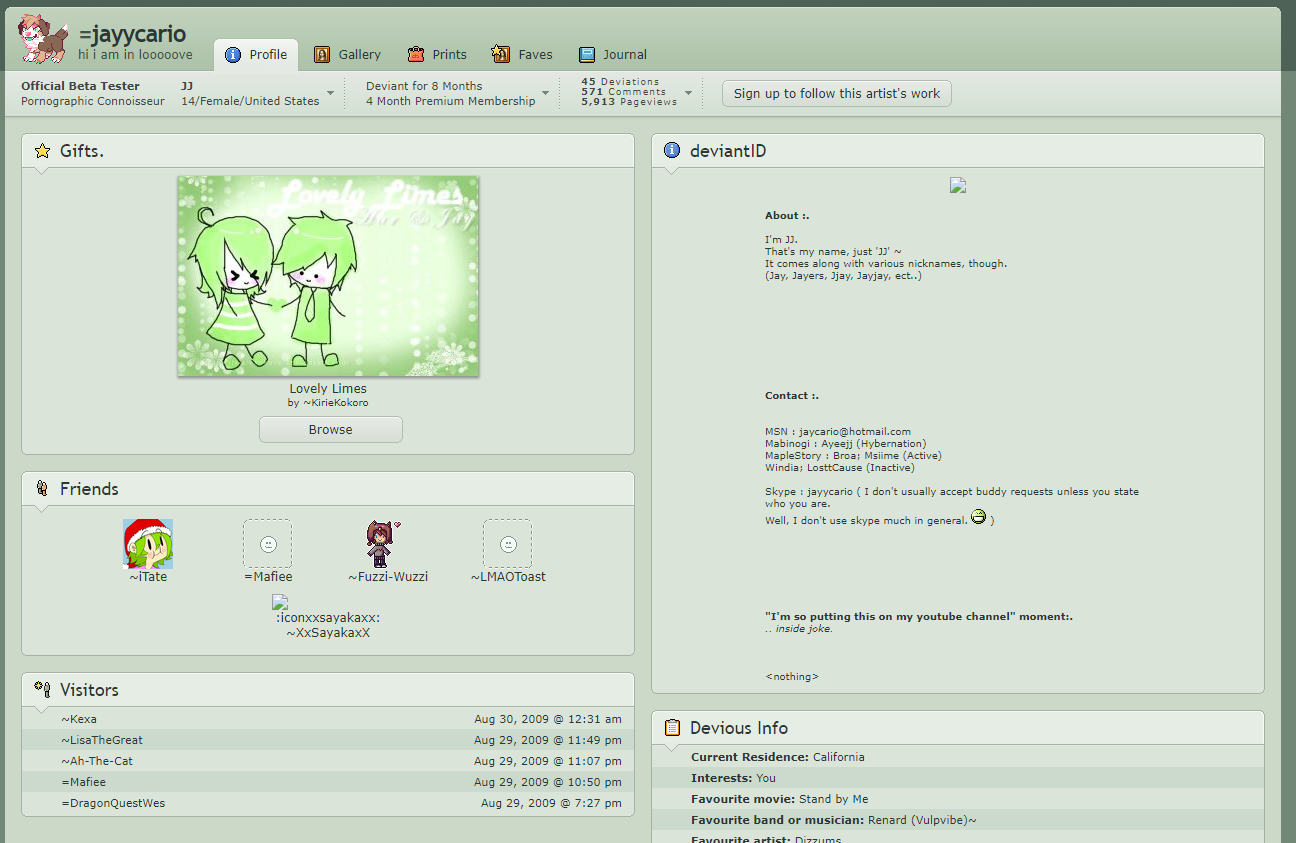The image size is (1296, 843).
Task: Open the Journal tab
Action: pos(612,55)
